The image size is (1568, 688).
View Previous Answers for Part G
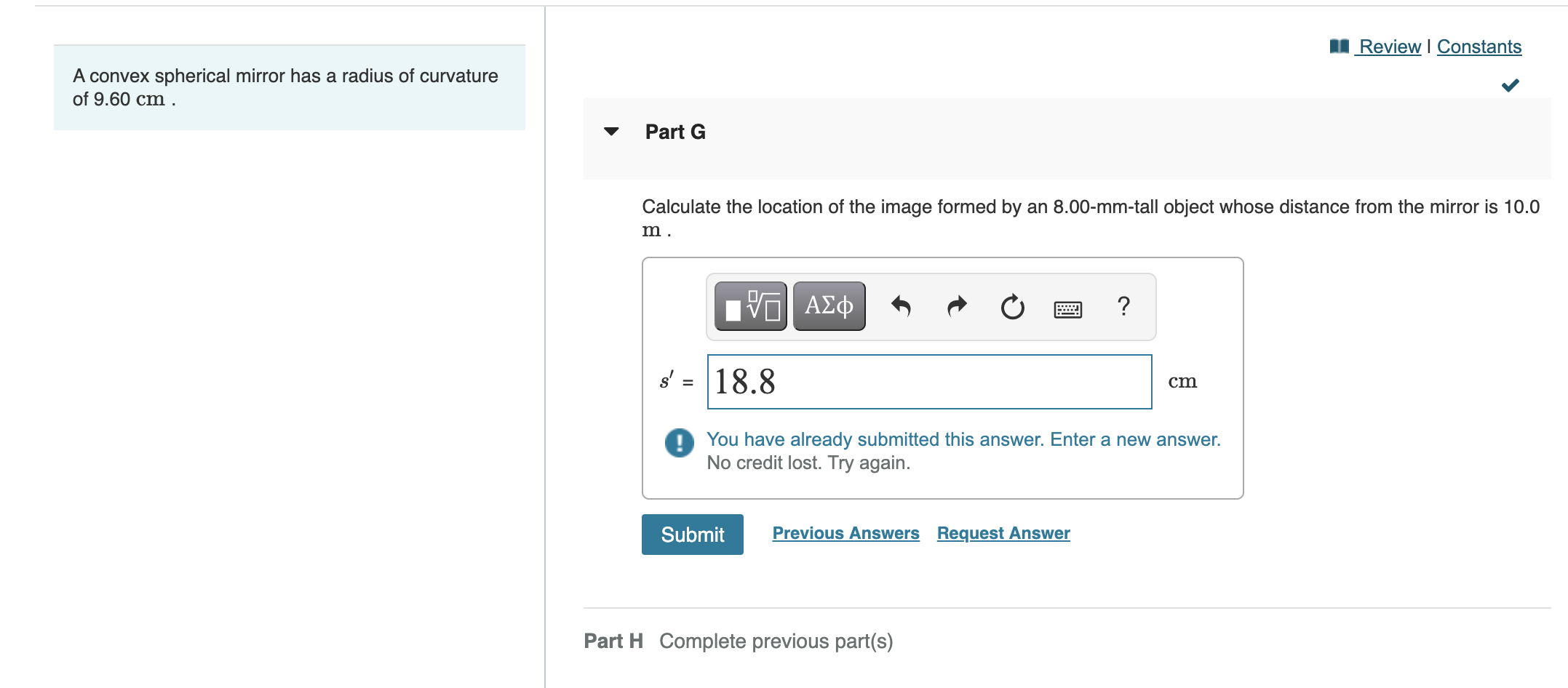click(x=845, y=533)
